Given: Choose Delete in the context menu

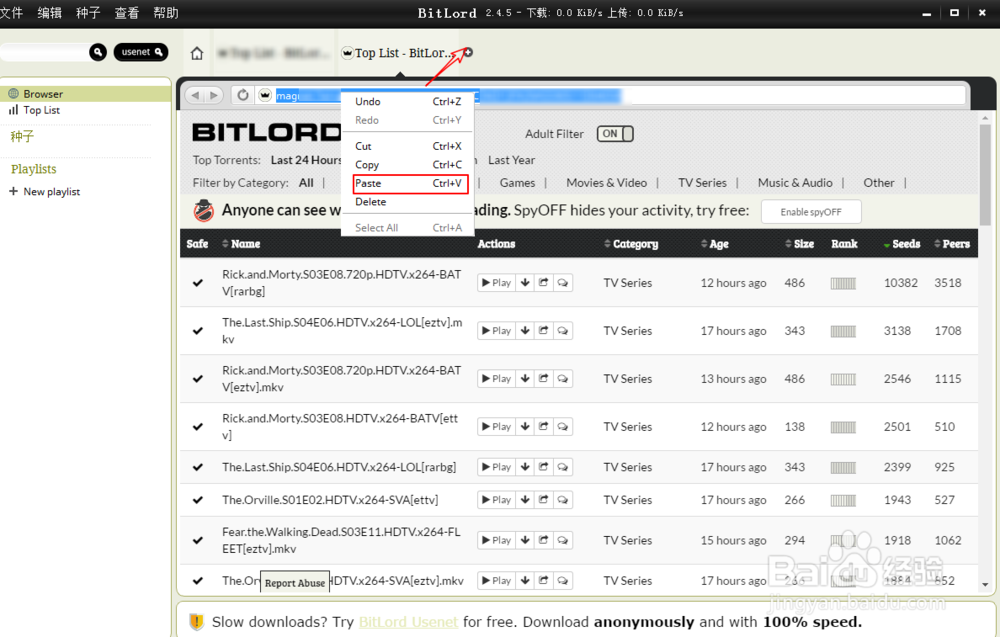Looking at the screenshot, I should (408, 201).
